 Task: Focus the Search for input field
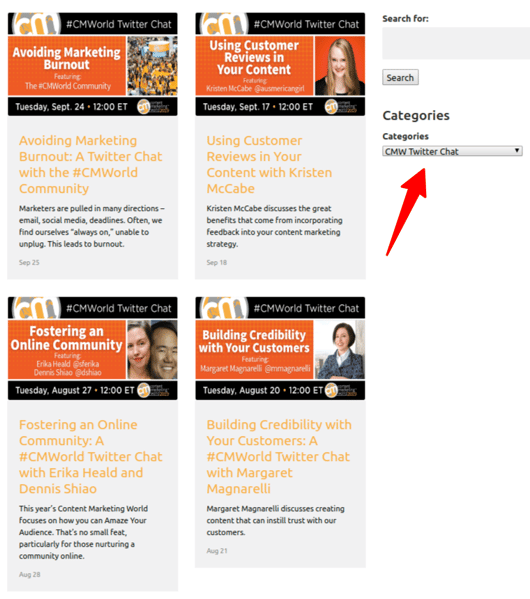point(456,43)
